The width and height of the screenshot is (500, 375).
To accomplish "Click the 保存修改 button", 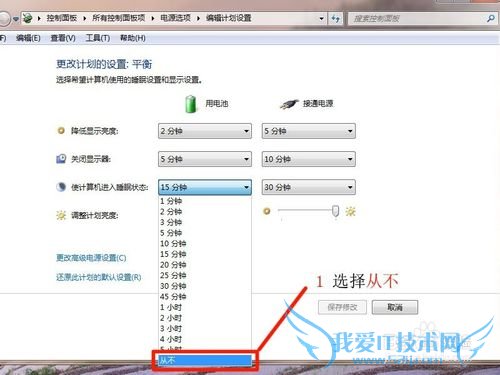I will pos(342,307).
